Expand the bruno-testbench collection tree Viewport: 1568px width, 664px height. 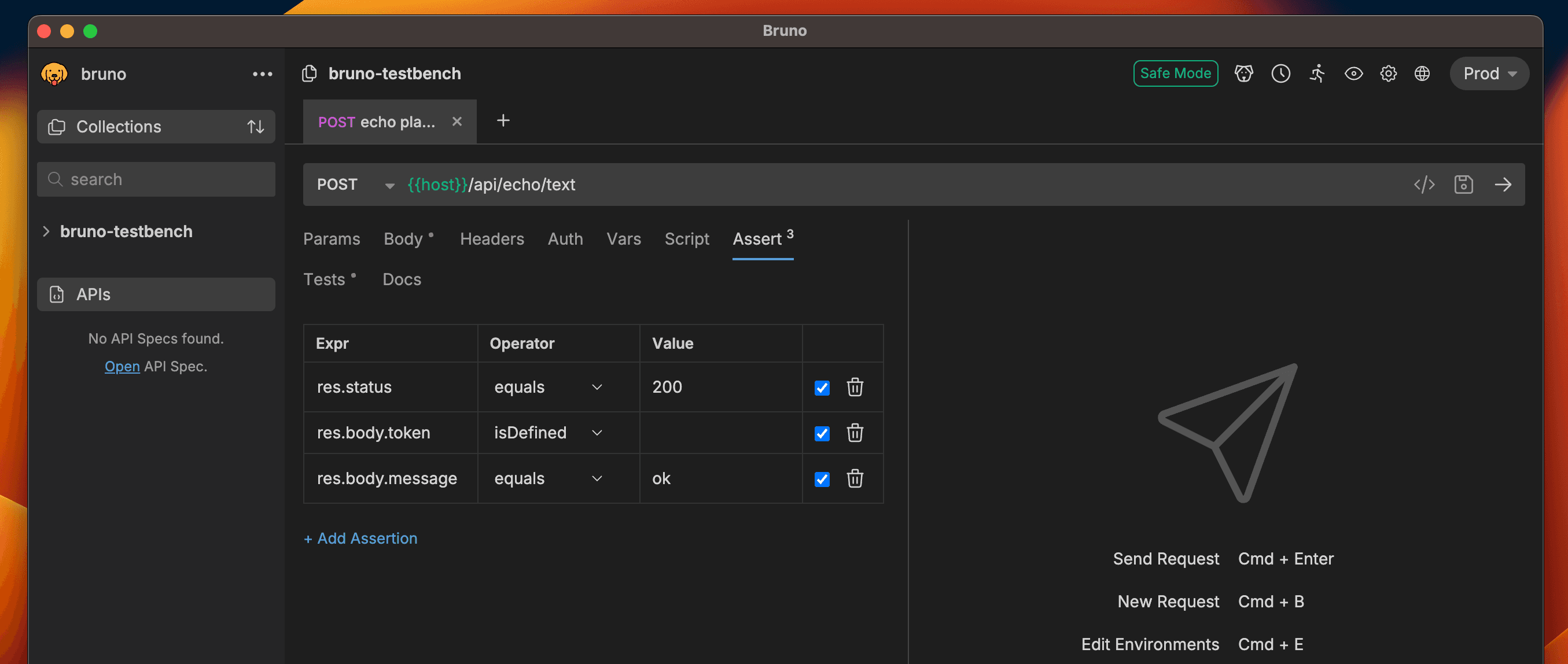click(46, 231)
